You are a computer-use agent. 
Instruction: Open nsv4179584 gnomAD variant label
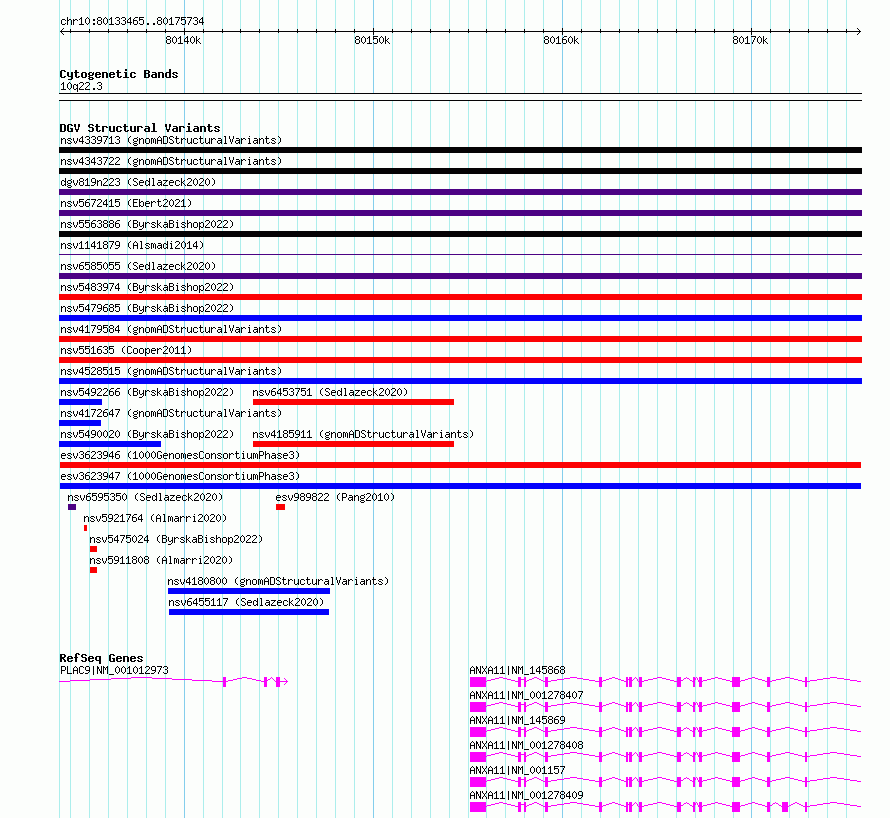[171, 329]
